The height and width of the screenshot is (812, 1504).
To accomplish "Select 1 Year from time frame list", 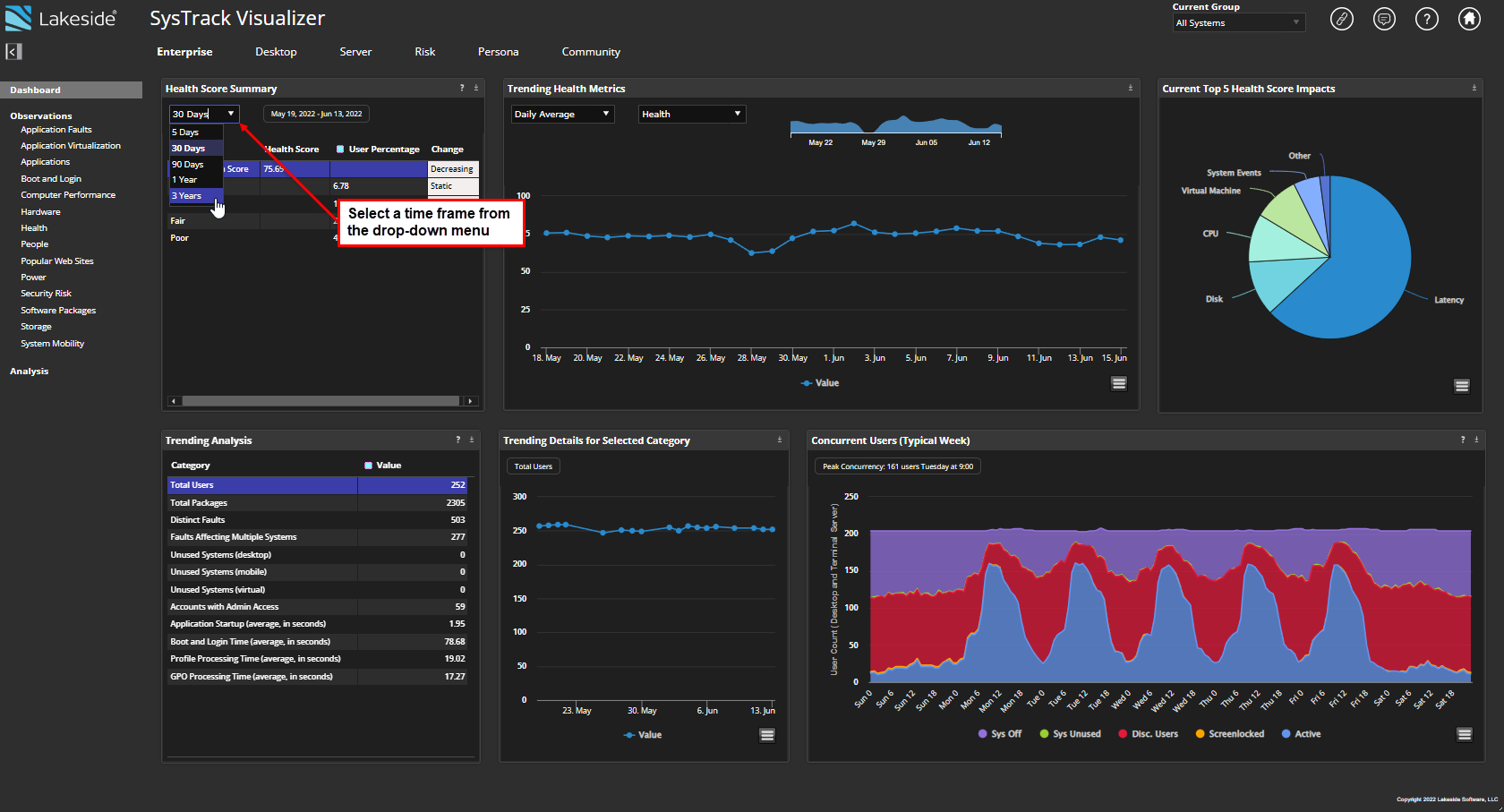I will (196, 180).
